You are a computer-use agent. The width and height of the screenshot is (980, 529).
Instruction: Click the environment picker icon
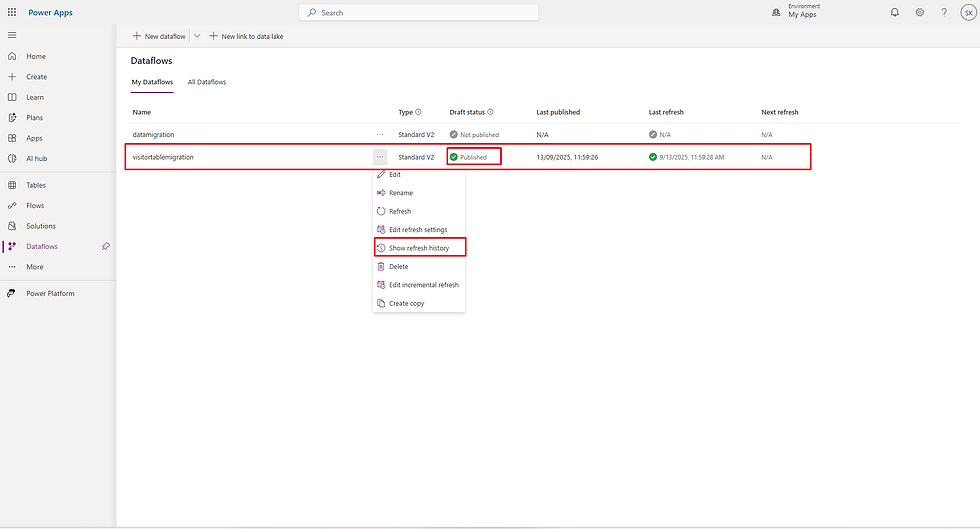[776, 13]
